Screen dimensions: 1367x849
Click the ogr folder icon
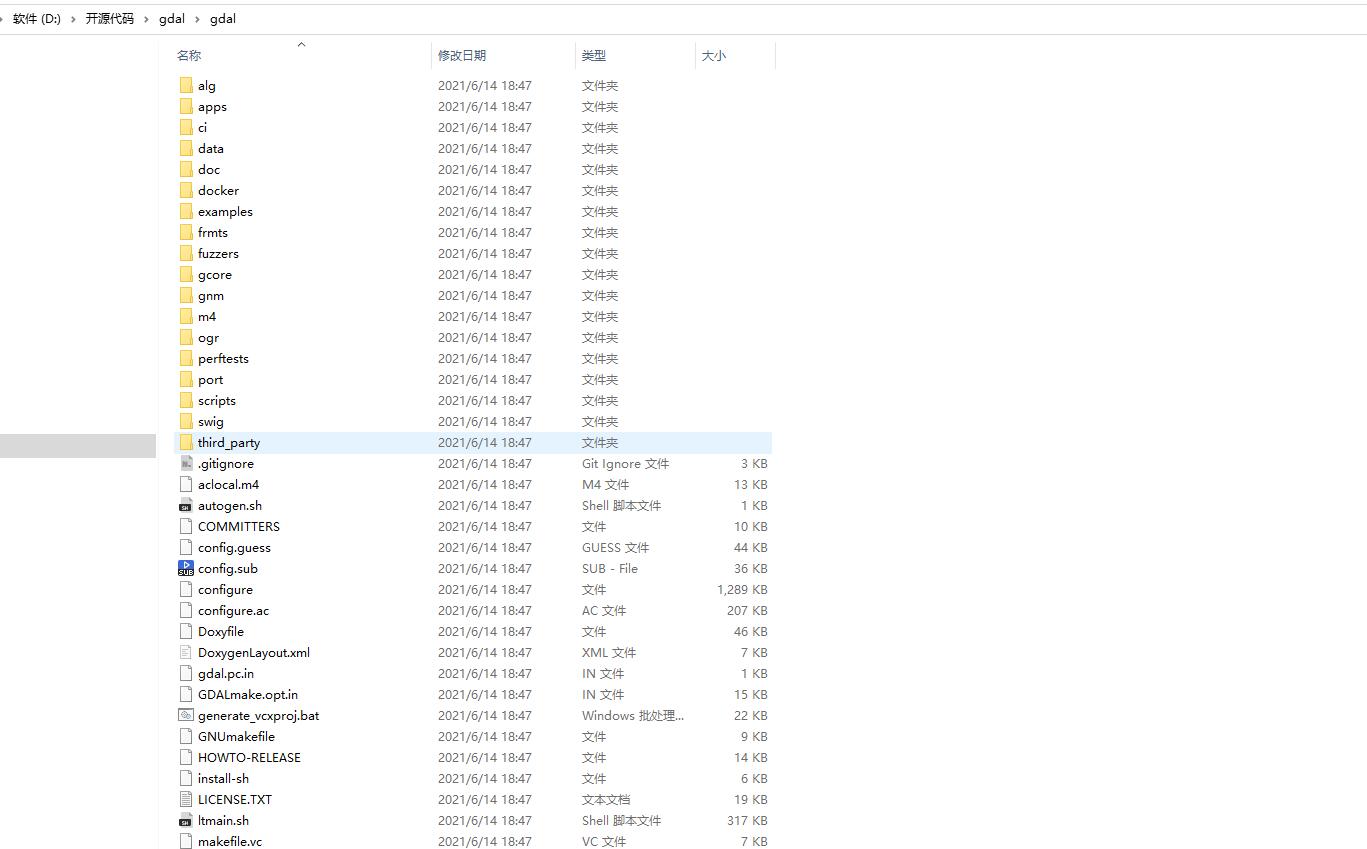click(186, 337)
